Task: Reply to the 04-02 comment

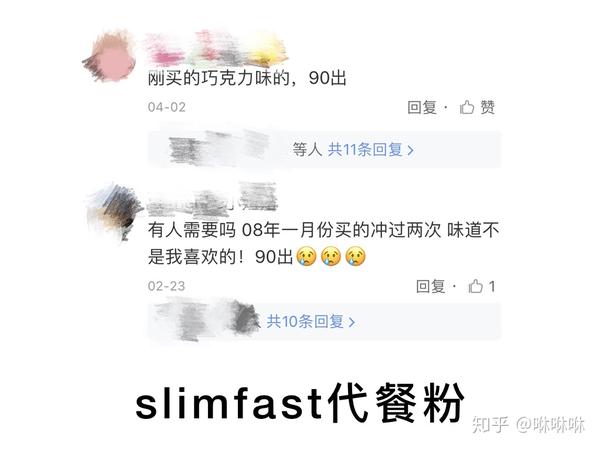Action: click(421, 107)
